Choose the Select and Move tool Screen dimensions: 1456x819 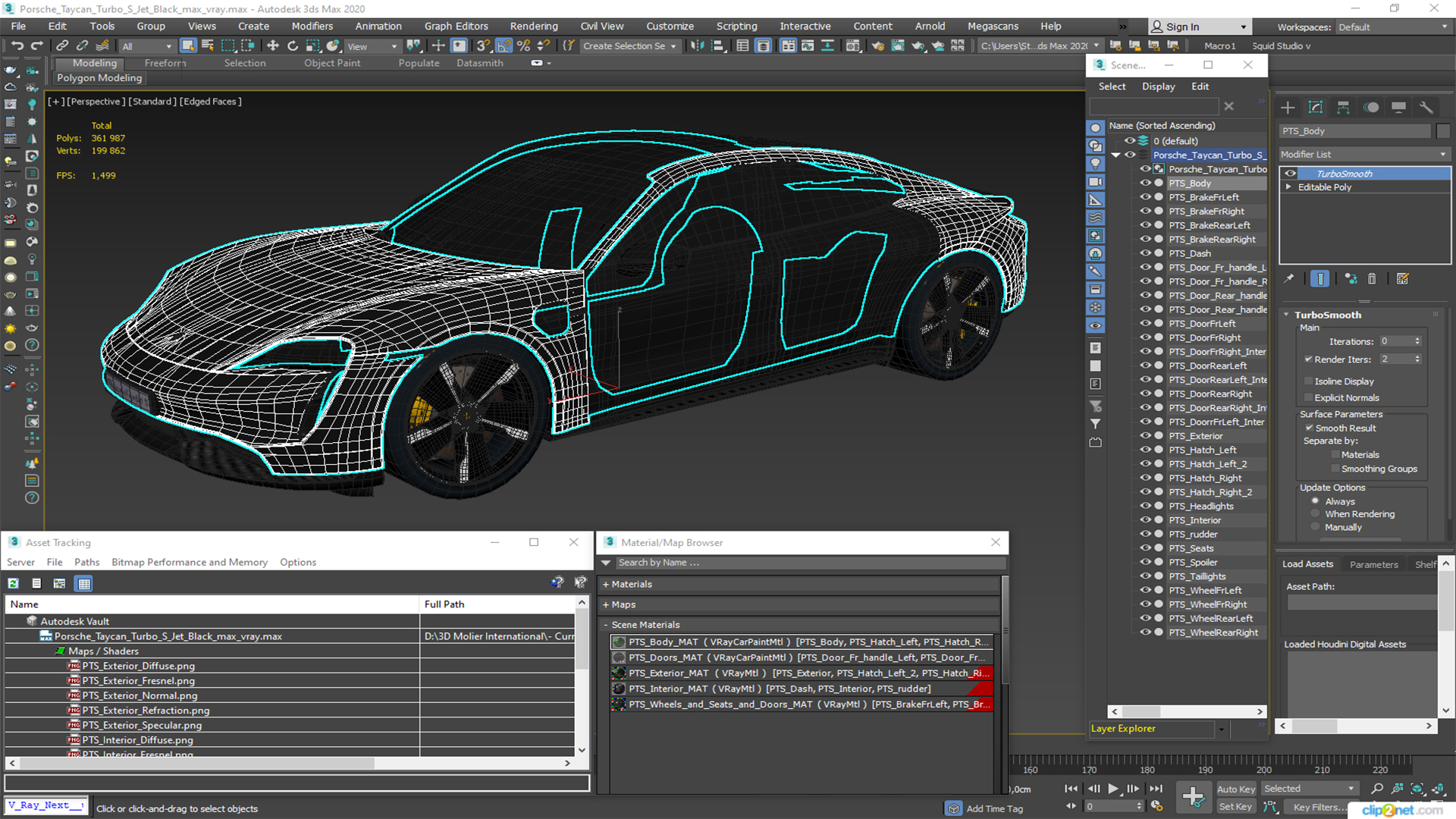pyautogui.click(x=272, y=45)
